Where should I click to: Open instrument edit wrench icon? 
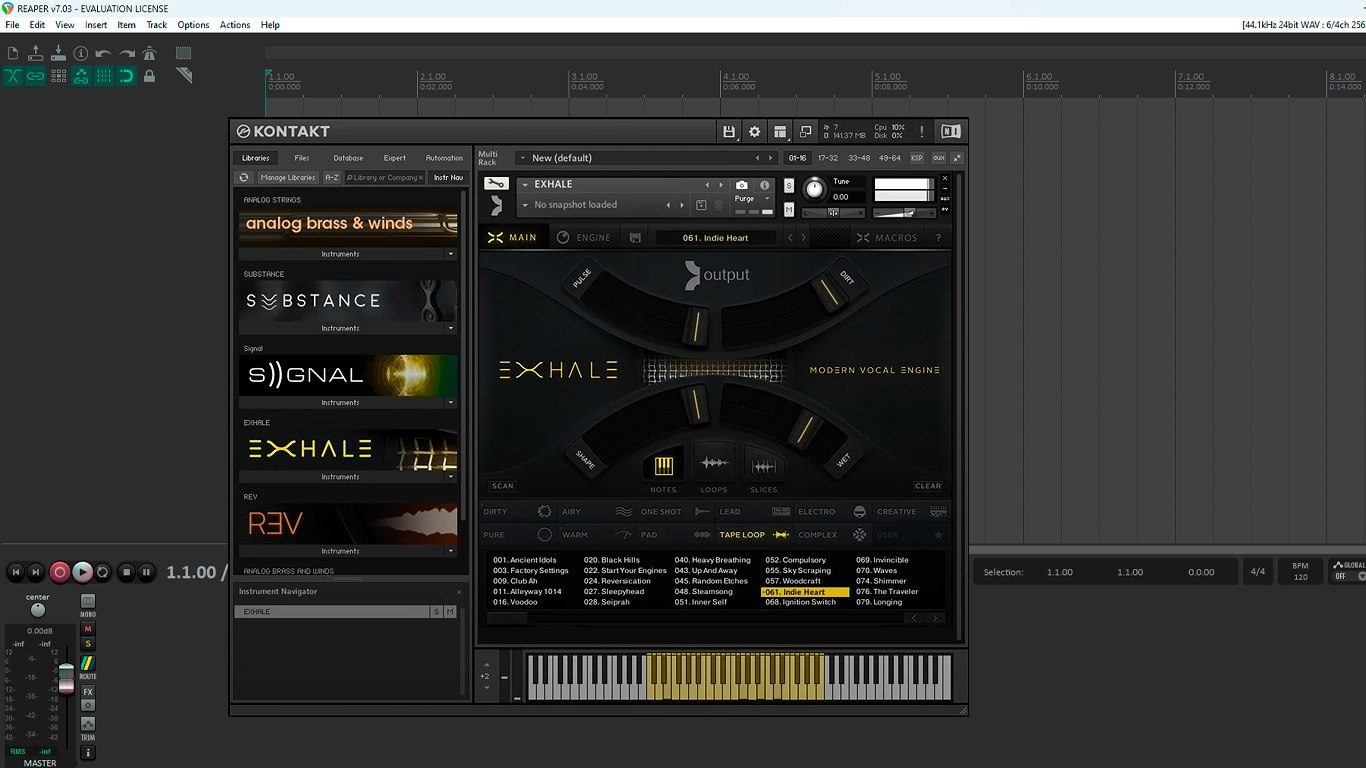[x=497, y=184]
